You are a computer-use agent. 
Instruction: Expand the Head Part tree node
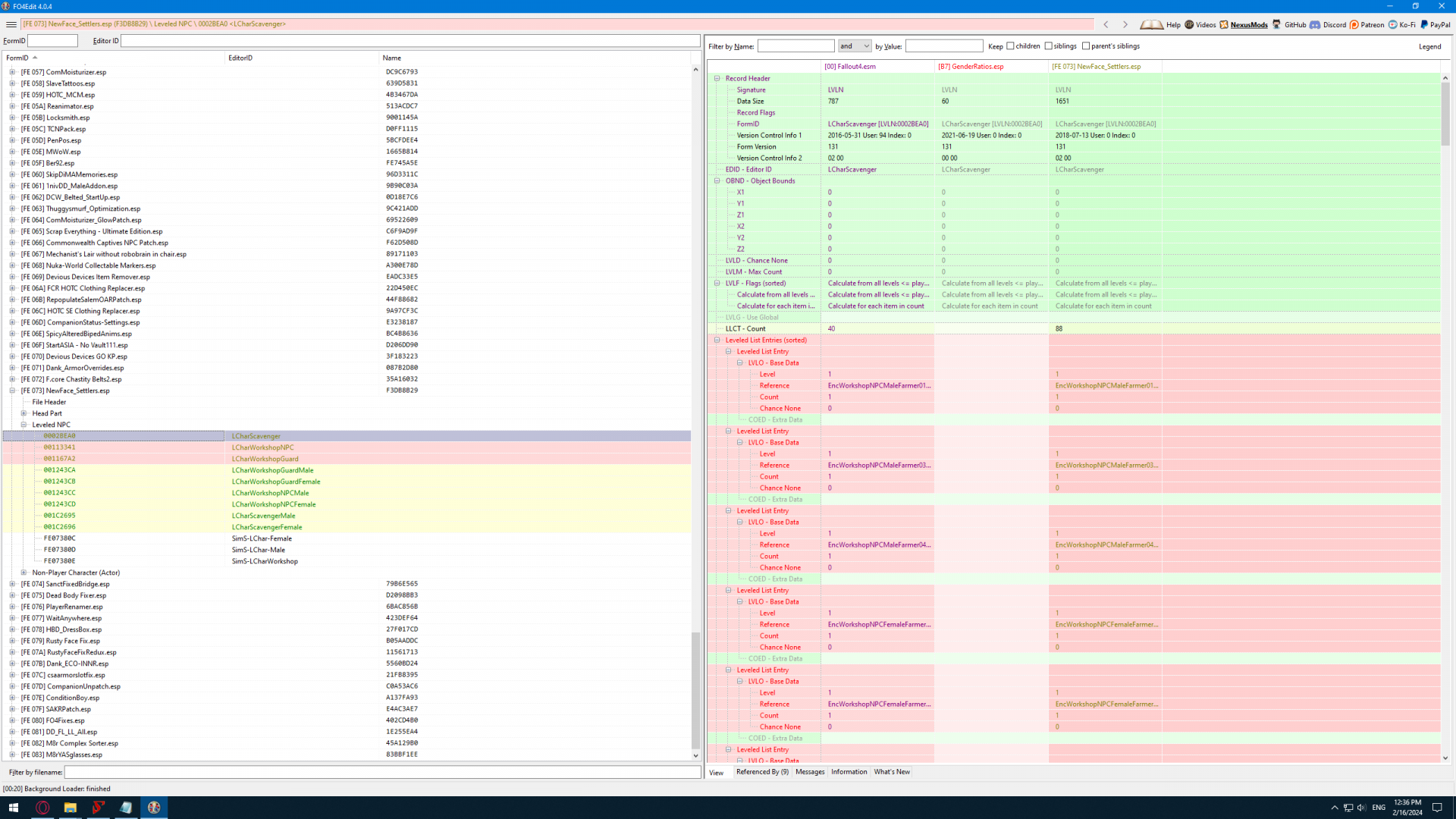[24, 413]
